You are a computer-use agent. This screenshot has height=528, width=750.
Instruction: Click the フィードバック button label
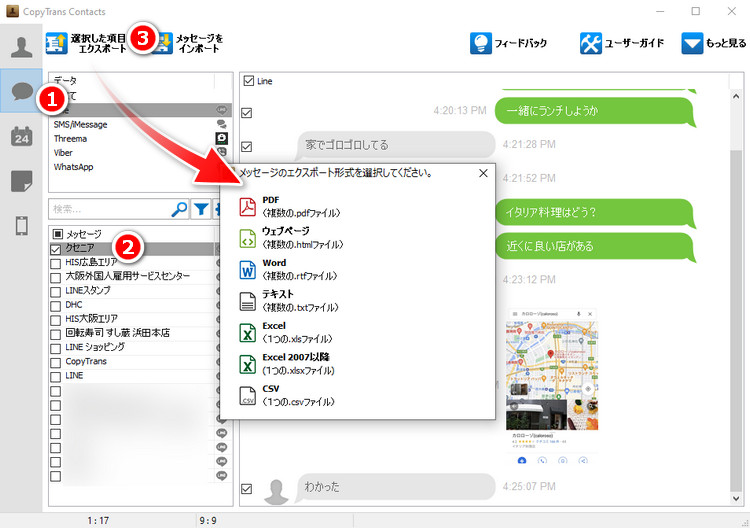[x=520, y=43]
